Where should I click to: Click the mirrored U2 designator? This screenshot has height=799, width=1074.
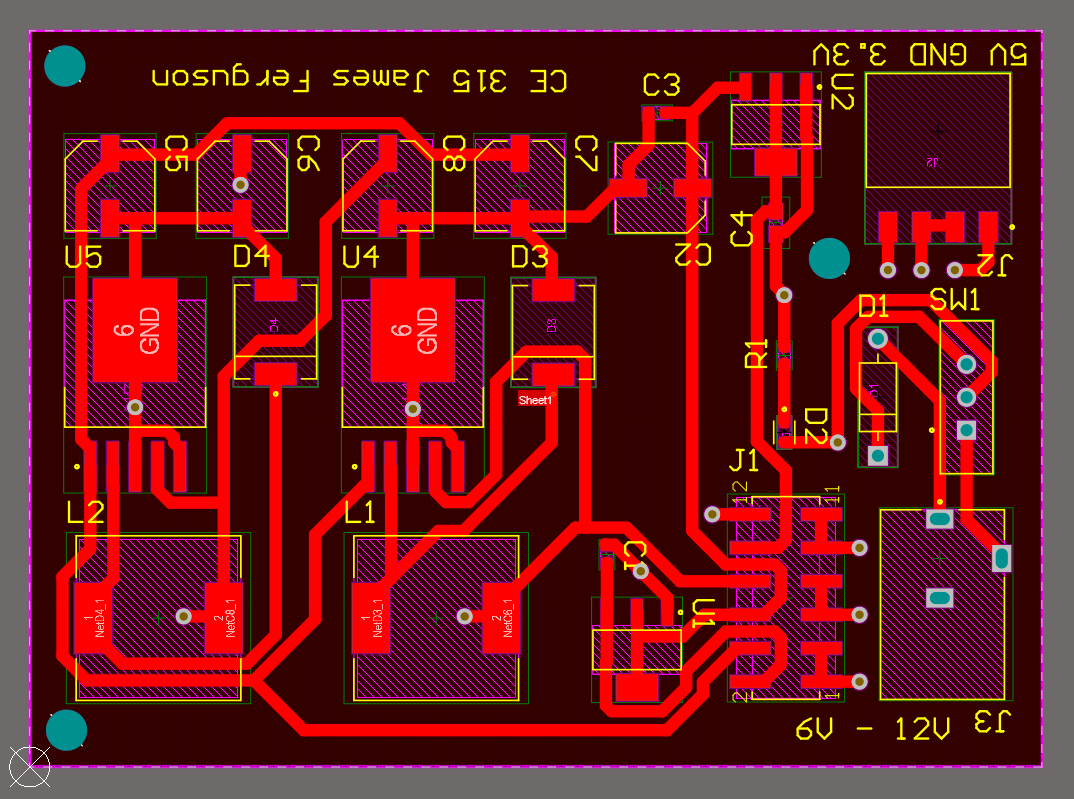coord(842,92)
